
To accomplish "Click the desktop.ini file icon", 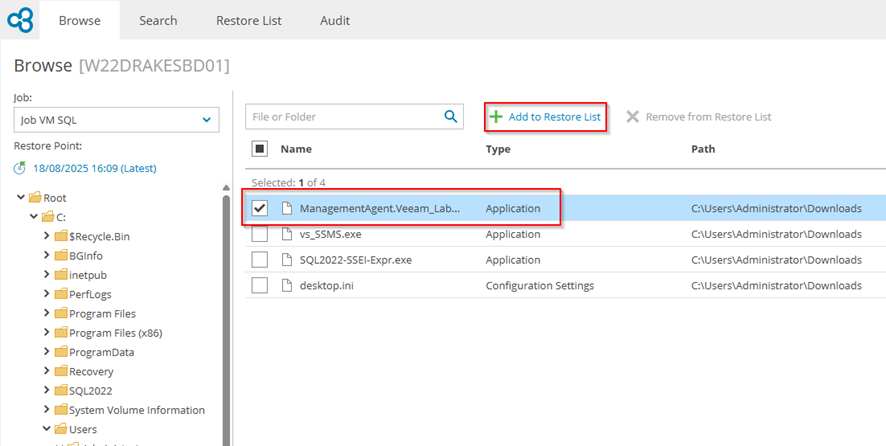I will click(285, 286).
